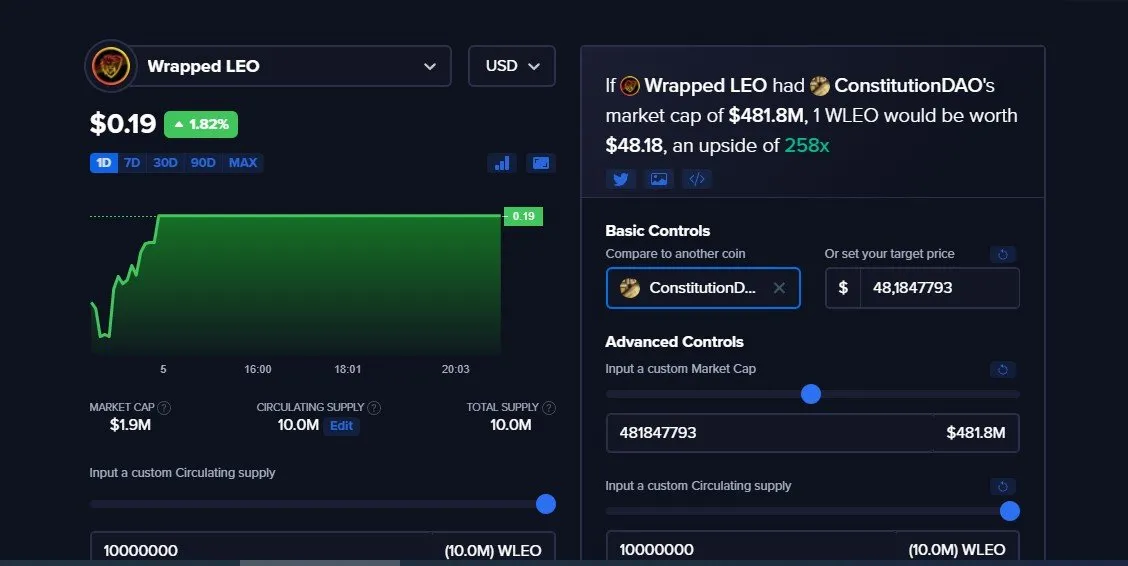
Task: Click left custom circulating supply slider handle
Action: pos(546,504)
